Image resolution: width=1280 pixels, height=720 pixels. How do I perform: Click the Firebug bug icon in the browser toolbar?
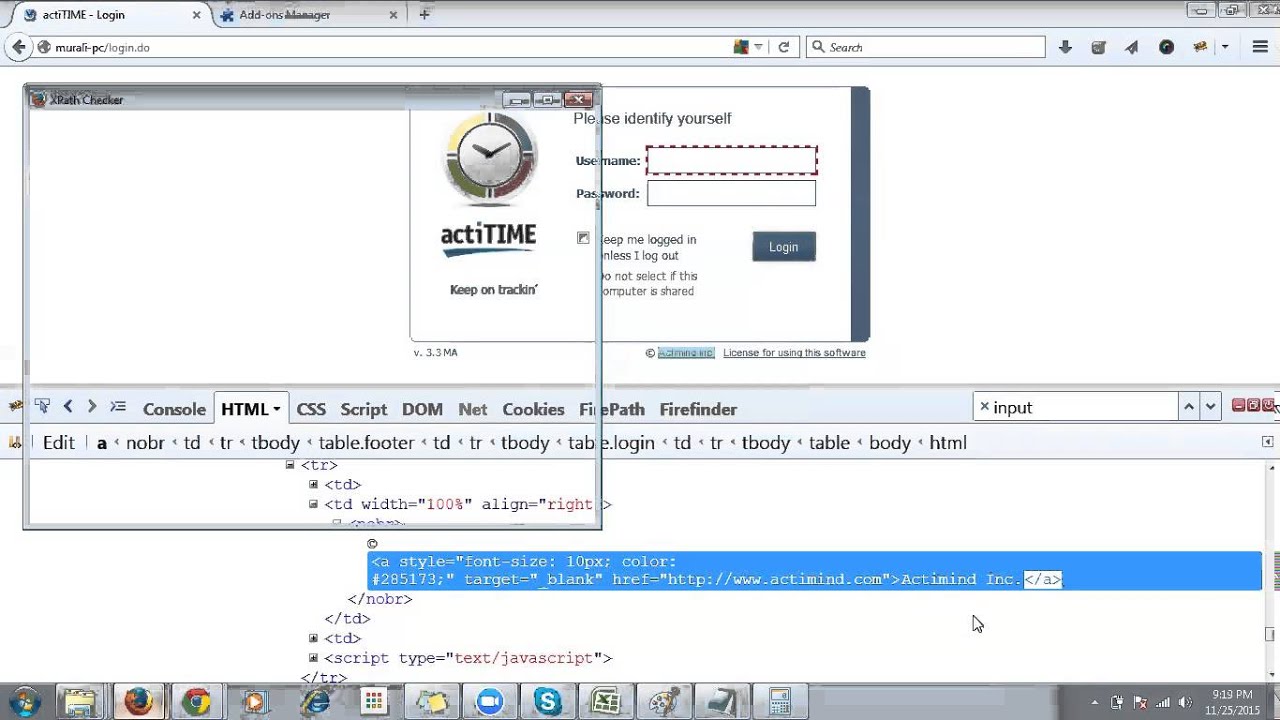(x=1200, y=47)
